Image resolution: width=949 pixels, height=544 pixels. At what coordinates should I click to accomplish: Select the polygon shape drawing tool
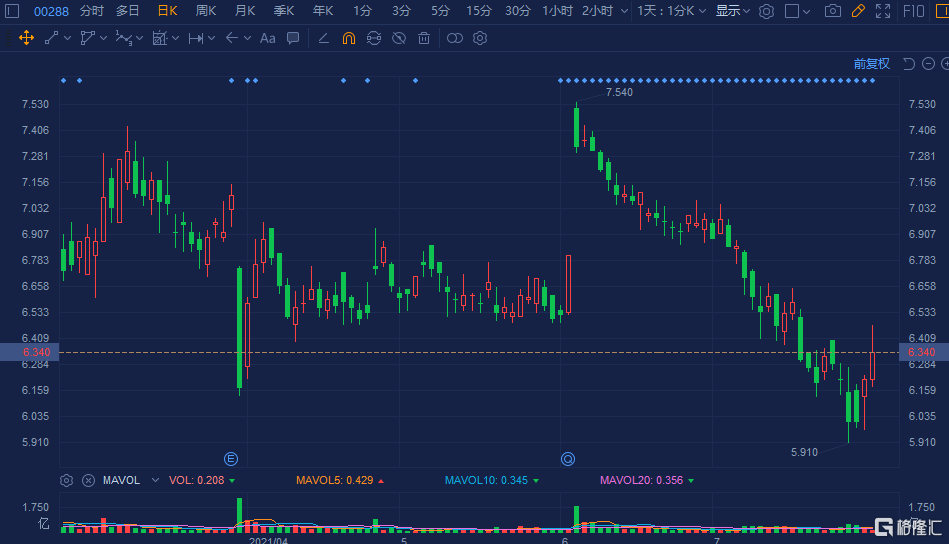pyautogui.click(x=87, y=38)
